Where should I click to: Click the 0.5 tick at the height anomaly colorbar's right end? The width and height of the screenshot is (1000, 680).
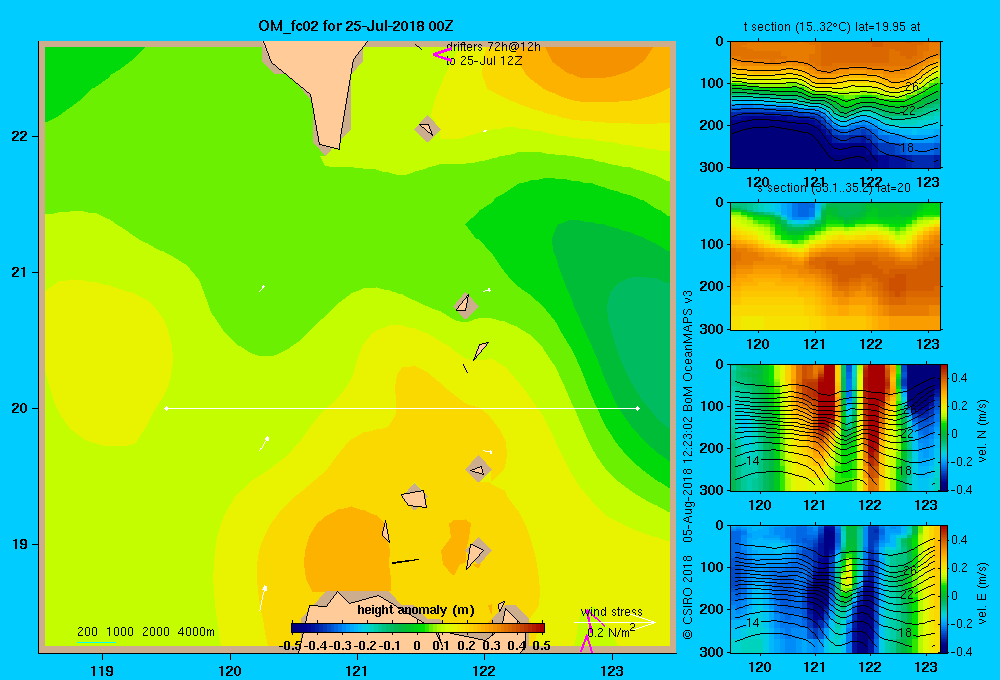[x=541, y=646]
